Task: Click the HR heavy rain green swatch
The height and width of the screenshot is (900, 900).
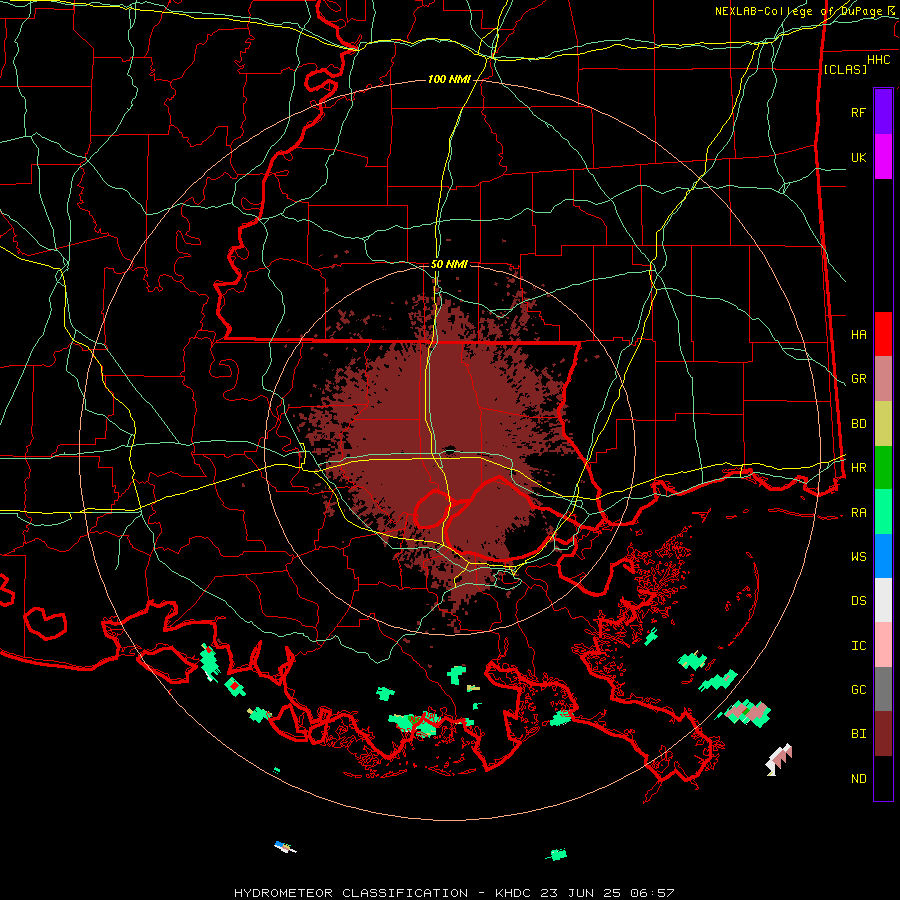Action: [883, 468]
